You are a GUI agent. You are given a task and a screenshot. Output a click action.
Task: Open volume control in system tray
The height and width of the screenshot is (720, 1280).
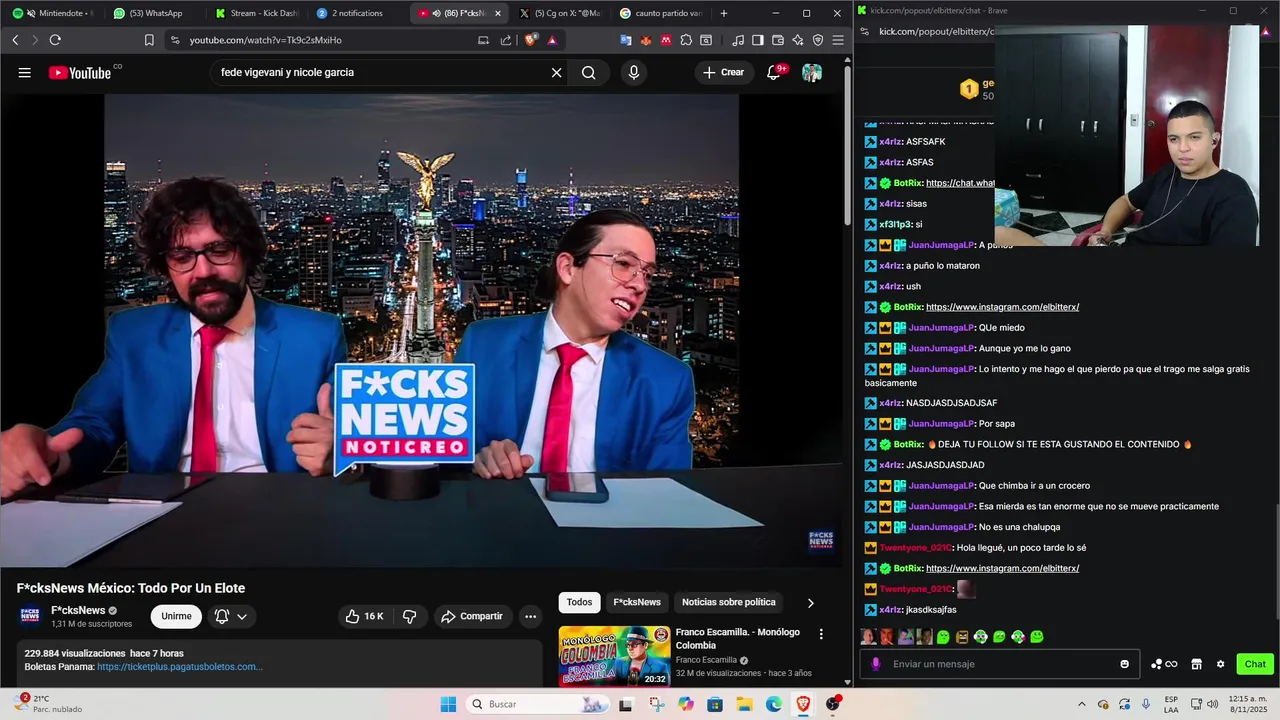tap(1212, 704)
